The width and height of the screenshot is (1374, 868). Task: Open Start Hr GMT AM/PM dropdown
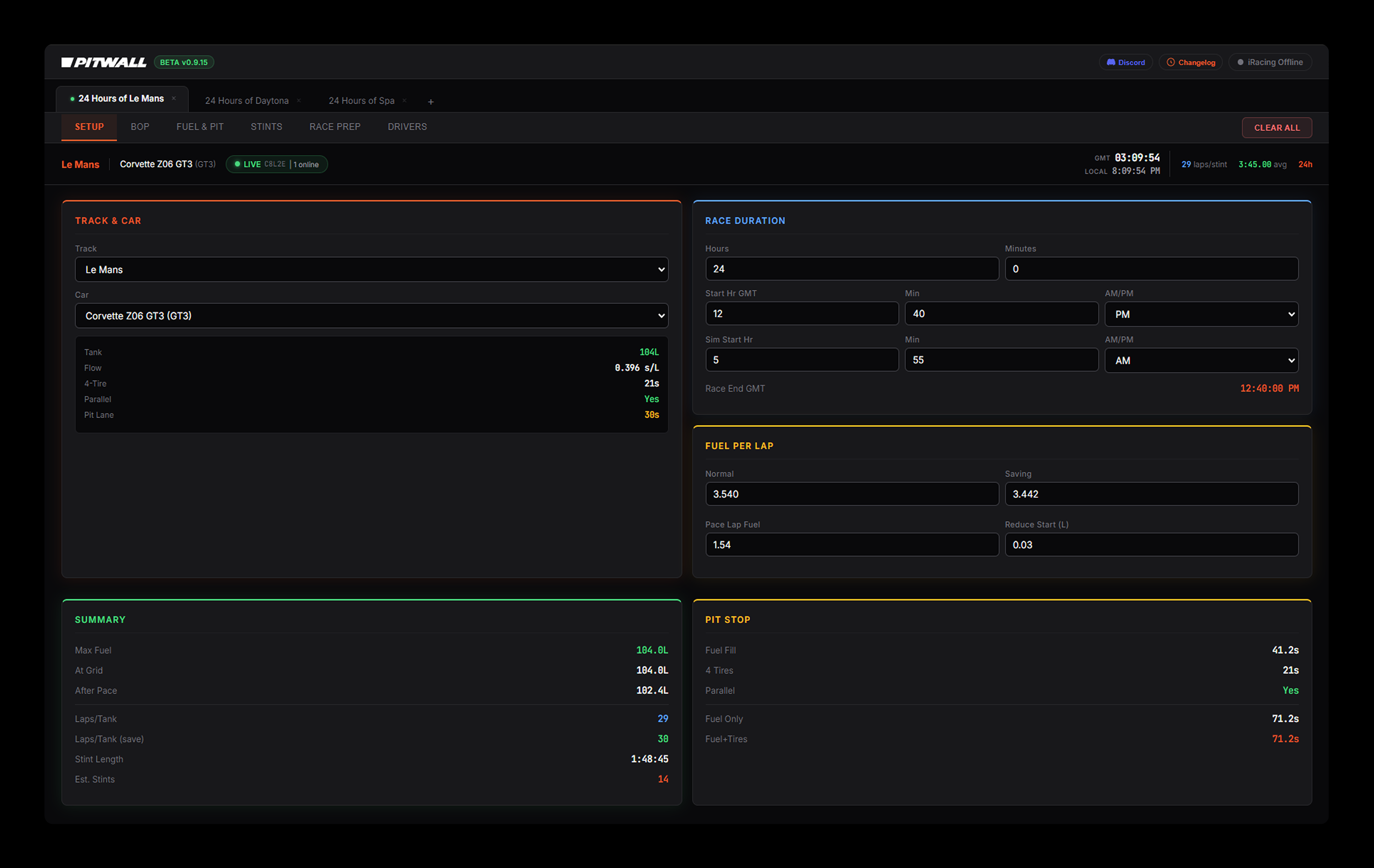pyautogui.click(x=1201, y=314)
